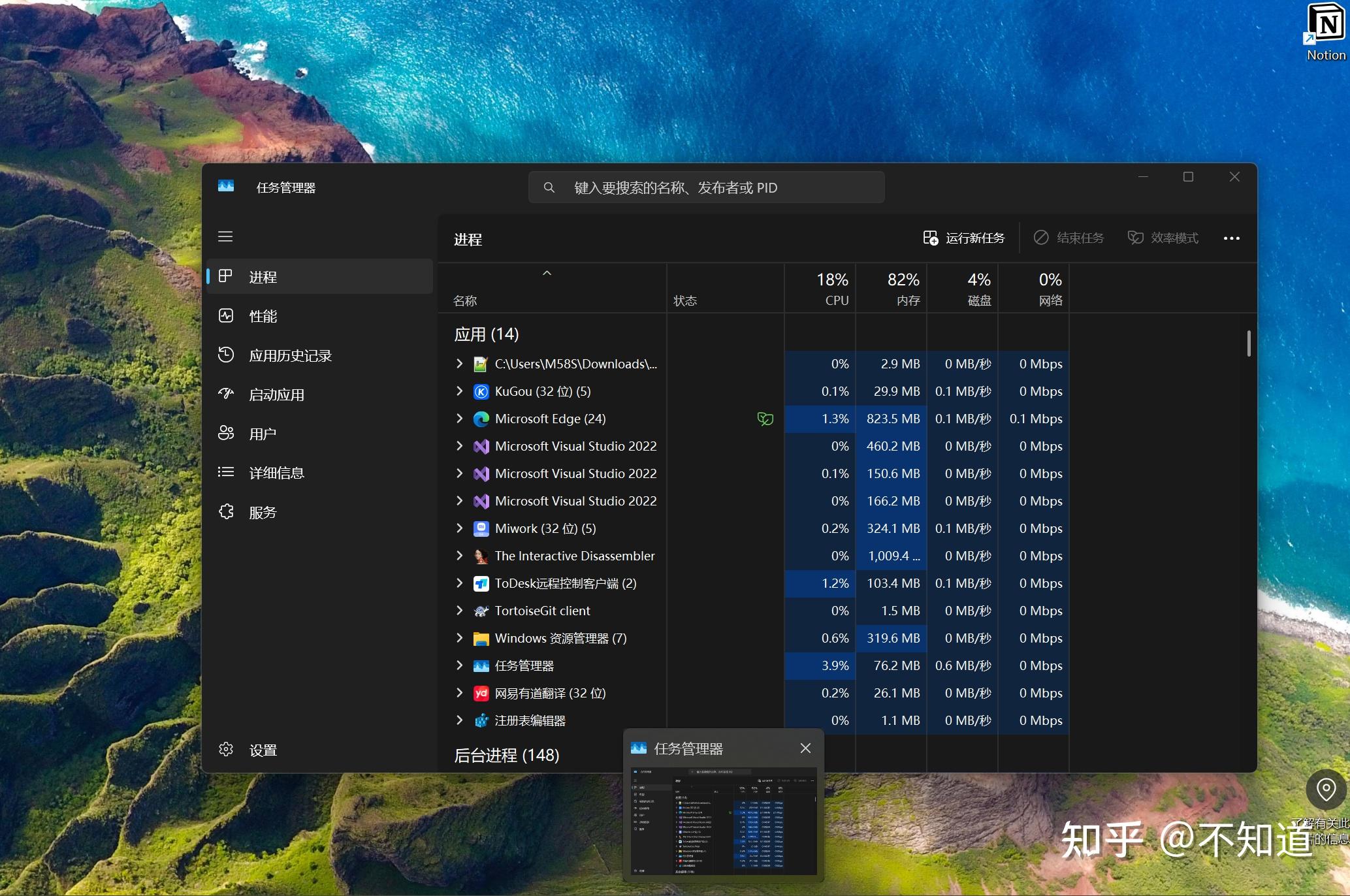Open the 设置 settings icon at bottom
The height and width of the screenshot is (896, 1350).
pos(226,749)
